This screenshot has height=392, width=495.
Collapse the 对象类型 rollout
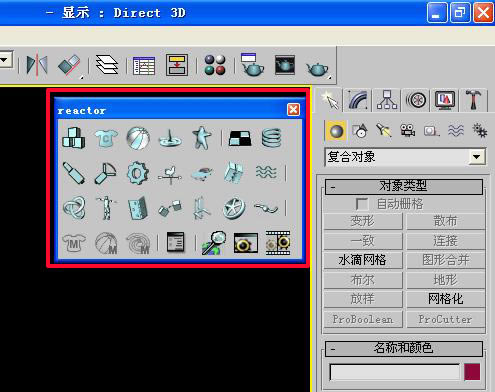[404, 187]
